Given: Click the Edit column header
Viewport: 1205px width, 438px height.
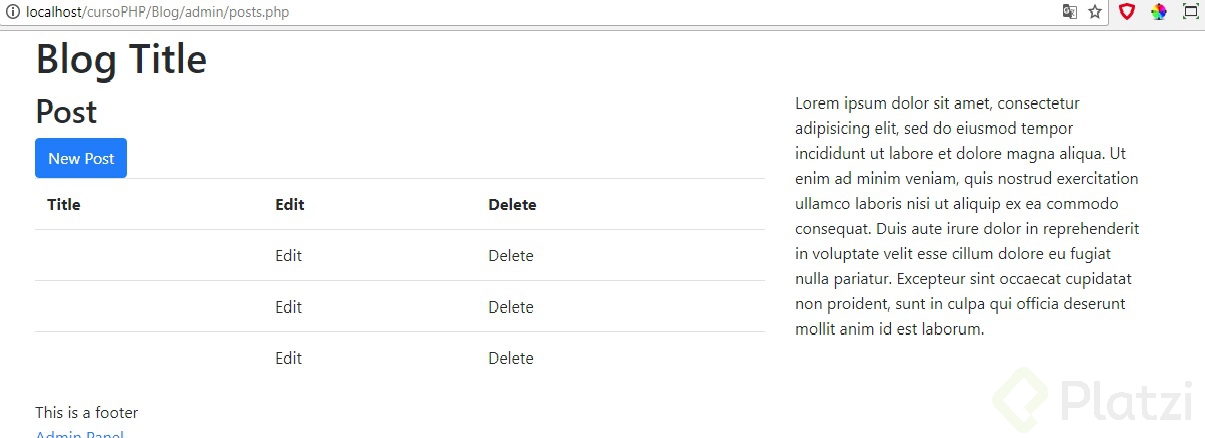Looking at the screenshot, I should coord(290,205).
